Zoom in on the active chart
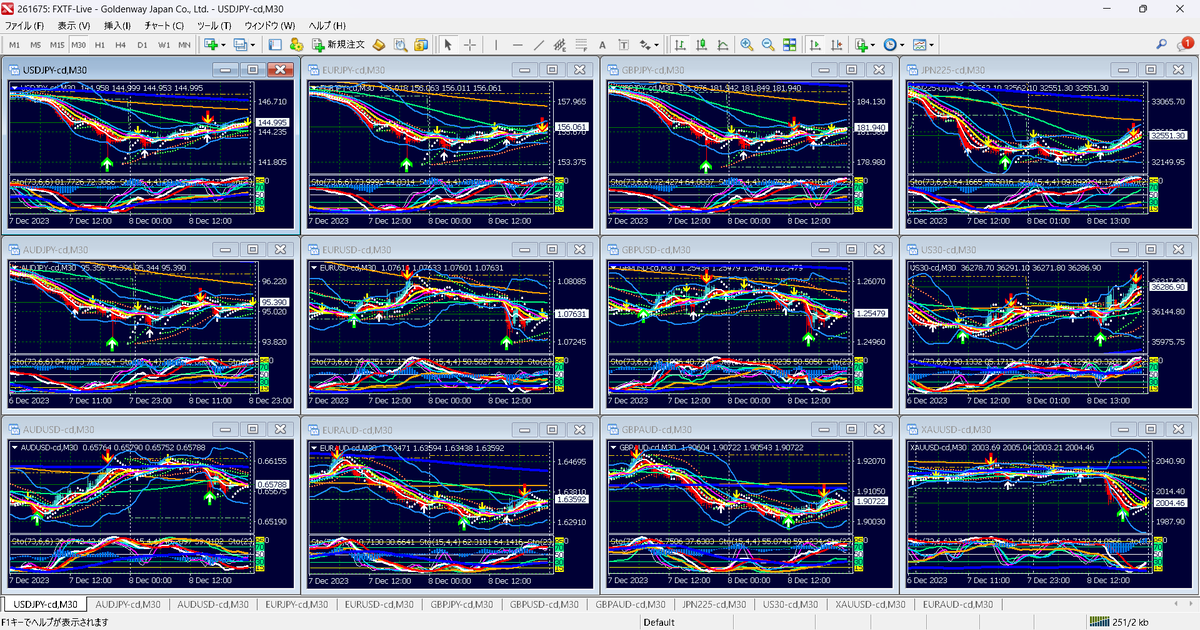 747,44
